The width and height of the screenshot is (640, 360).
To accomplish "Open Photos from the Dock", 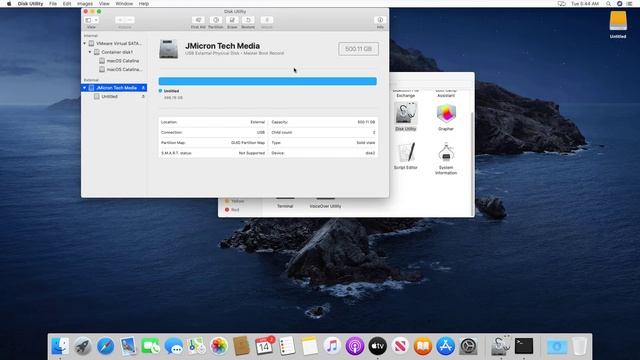I will [x=219, y=346].
